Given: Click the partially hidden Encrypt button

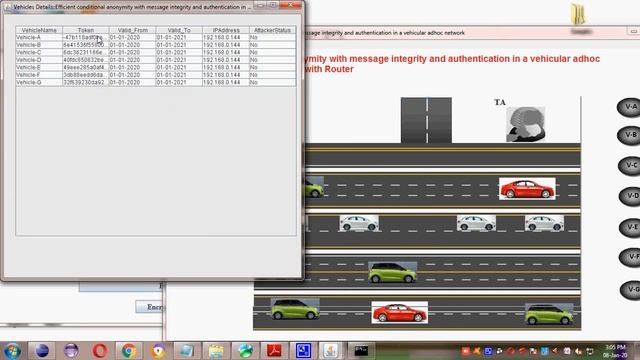Looking at the screenshot, I should pos(149,307).
